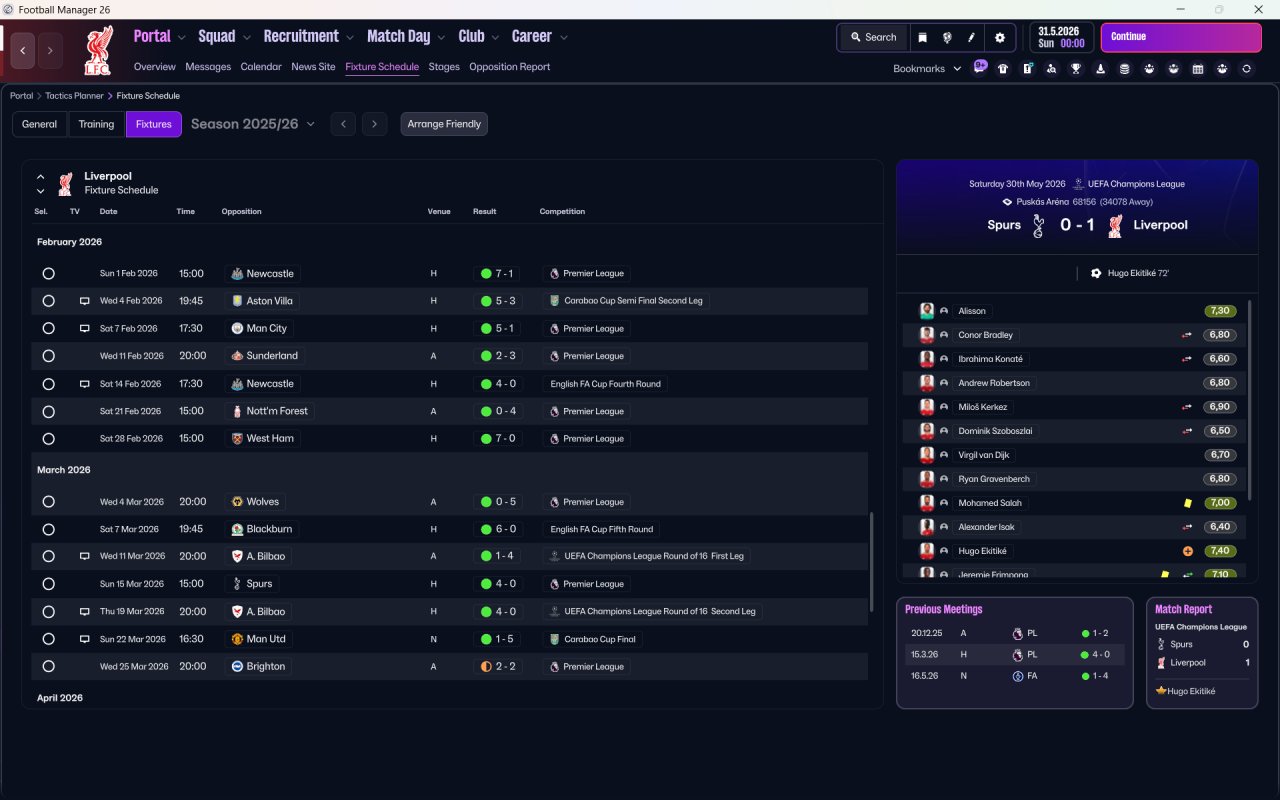Select radio button for Blackburn fixture
Image resolution: width=1280 pixels, height=800 pixels.
(x=48, y=529)
